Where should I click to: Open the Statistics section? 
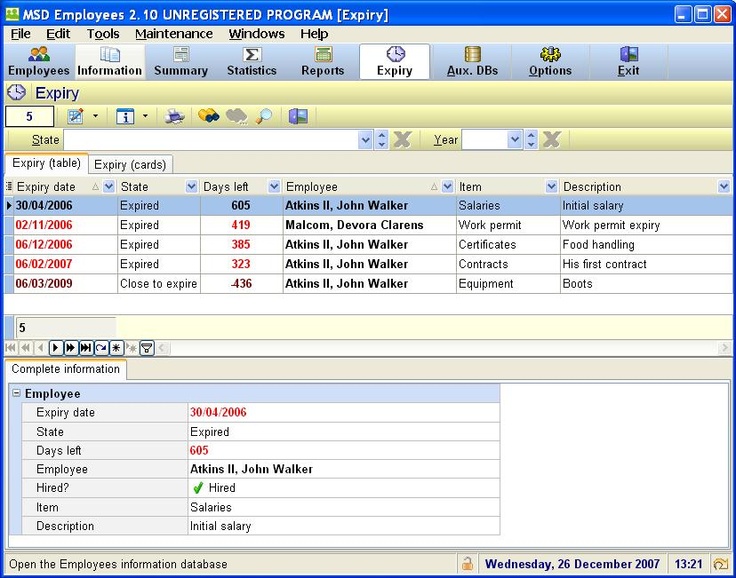252,62
